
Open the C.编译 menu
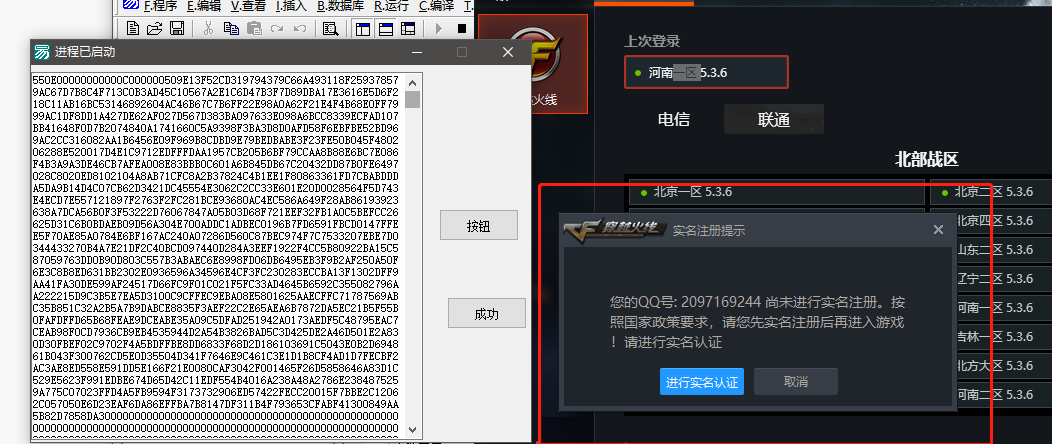[436, 6]
